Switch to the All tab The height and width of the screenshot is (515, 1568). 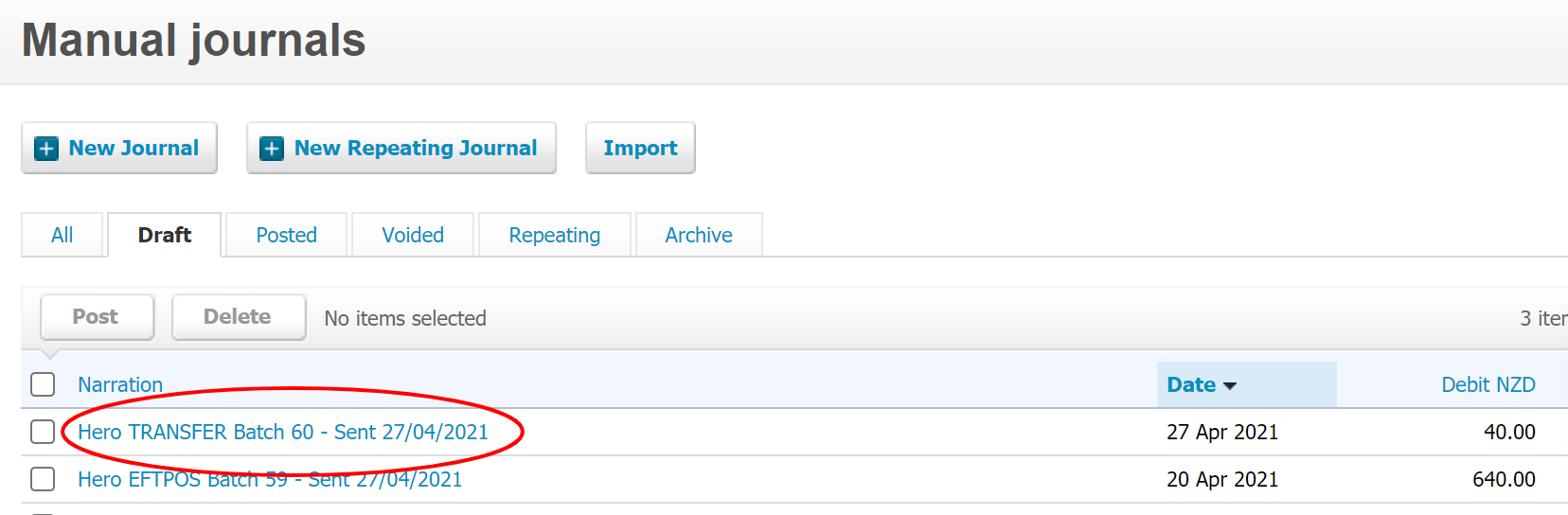(62, 235)
